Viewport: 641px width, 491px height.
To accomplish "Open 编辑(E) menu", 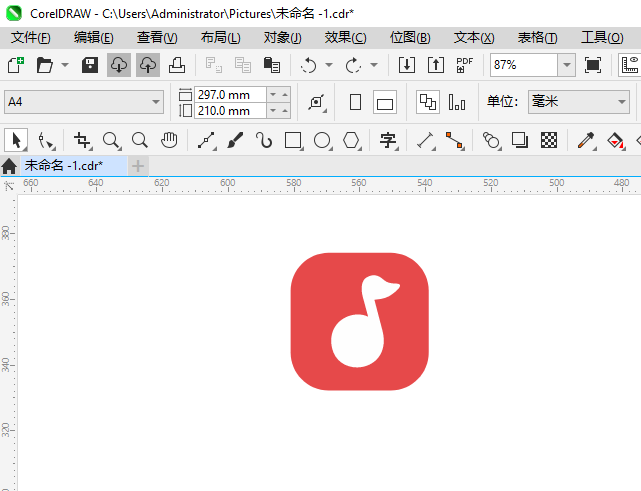I will point(94,38).
